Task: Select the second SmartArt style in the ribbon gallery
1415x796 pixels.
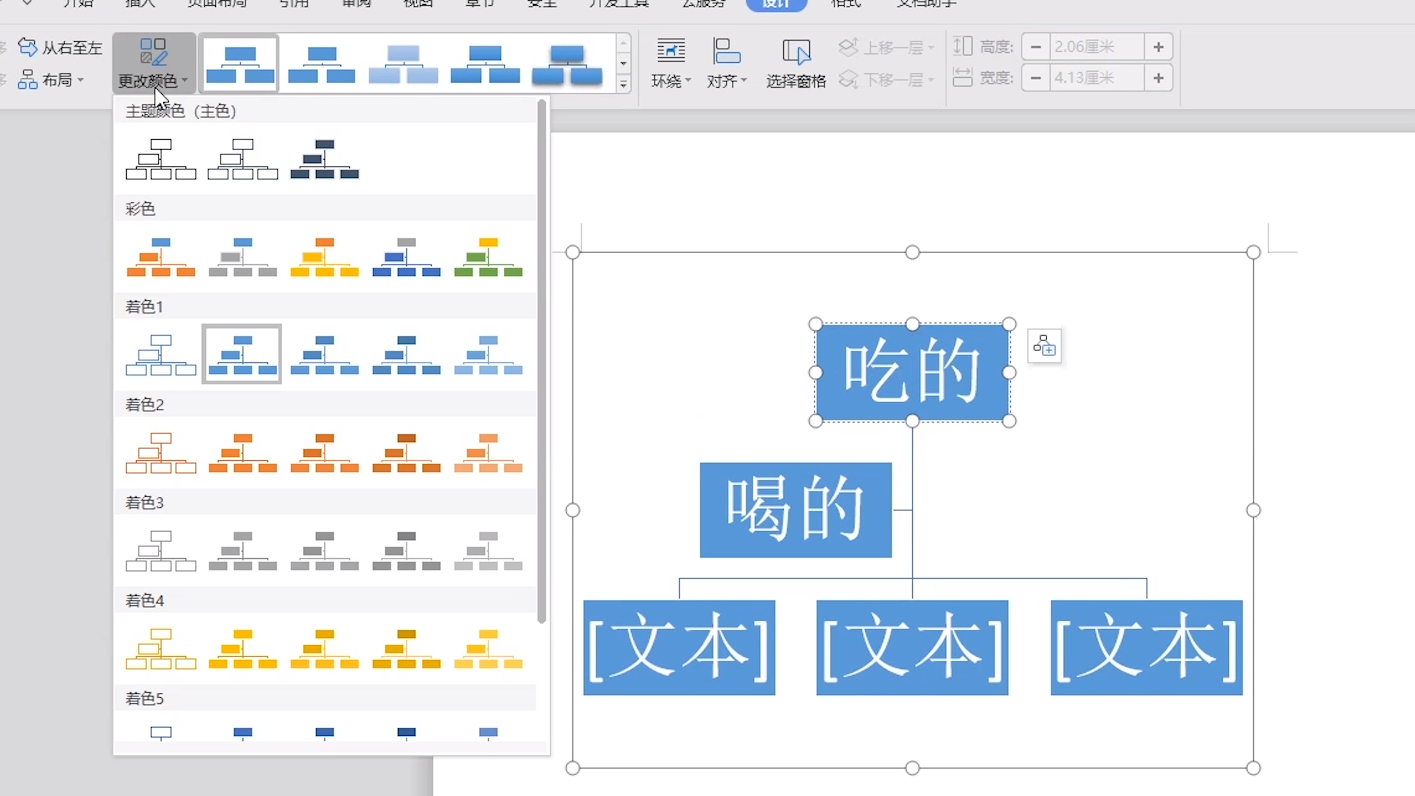Action: coord(322,64)
